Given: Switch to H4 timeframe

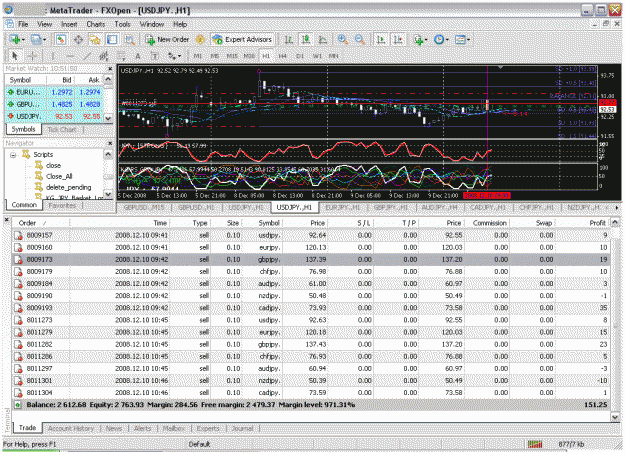Looking at the screenshot, I should pos(282,56).
